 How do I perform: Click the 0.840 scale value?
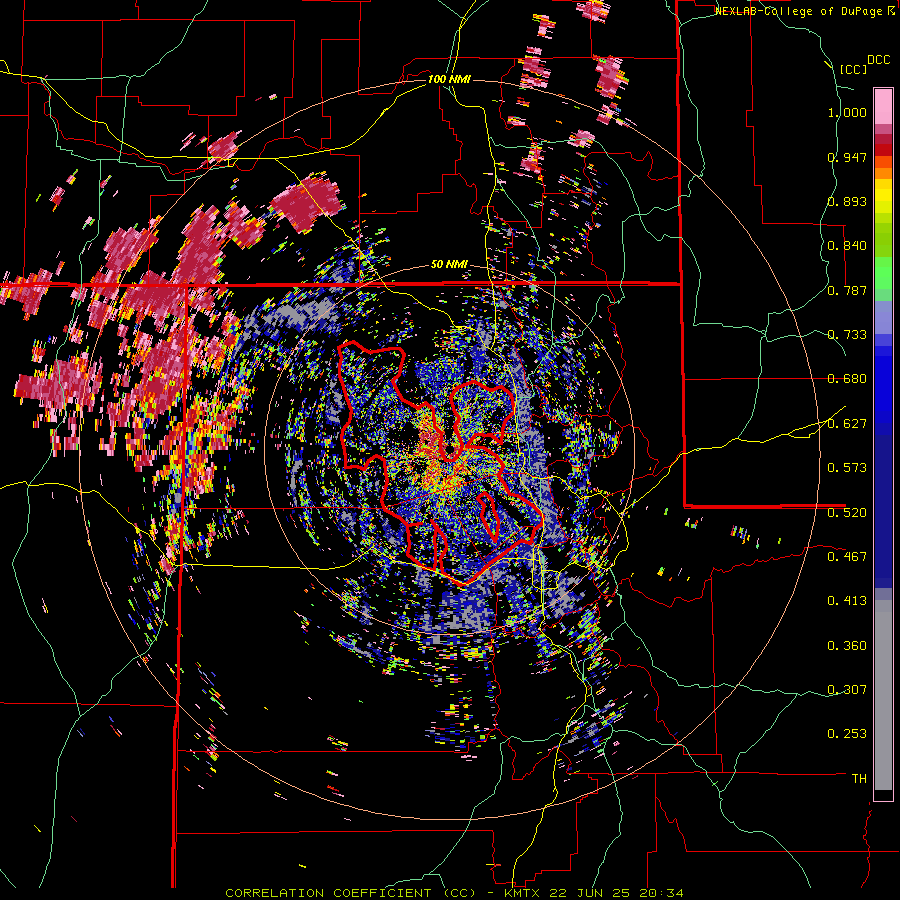[x=847, y=246]
